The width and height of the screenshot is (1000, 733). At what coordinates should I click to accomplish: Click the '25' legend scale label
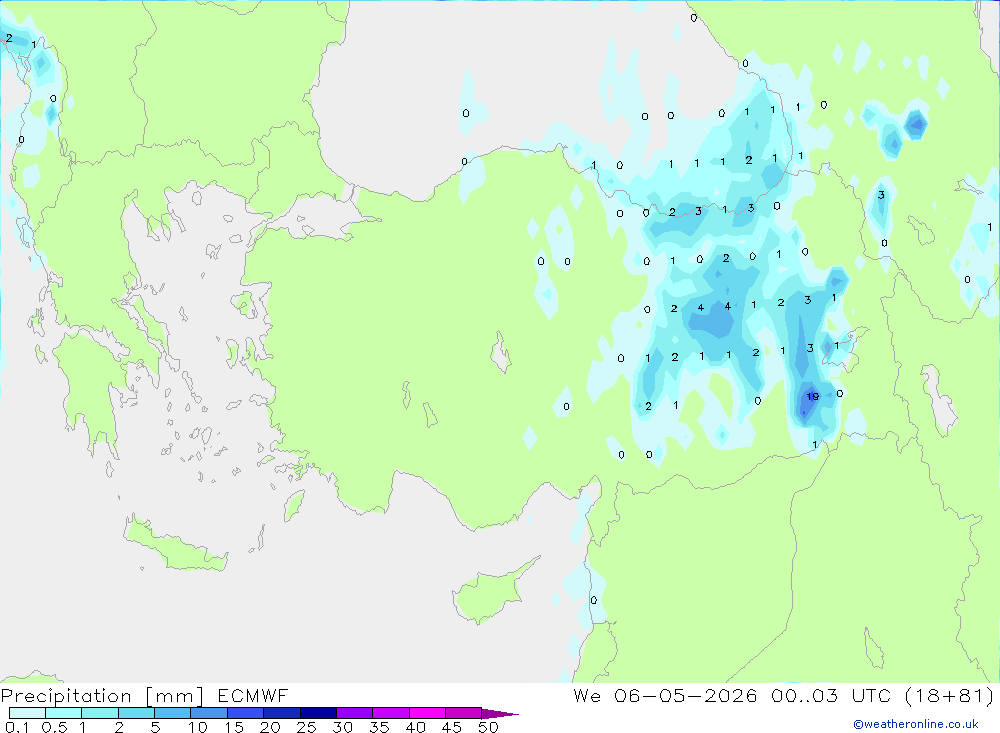pos(307,727)
